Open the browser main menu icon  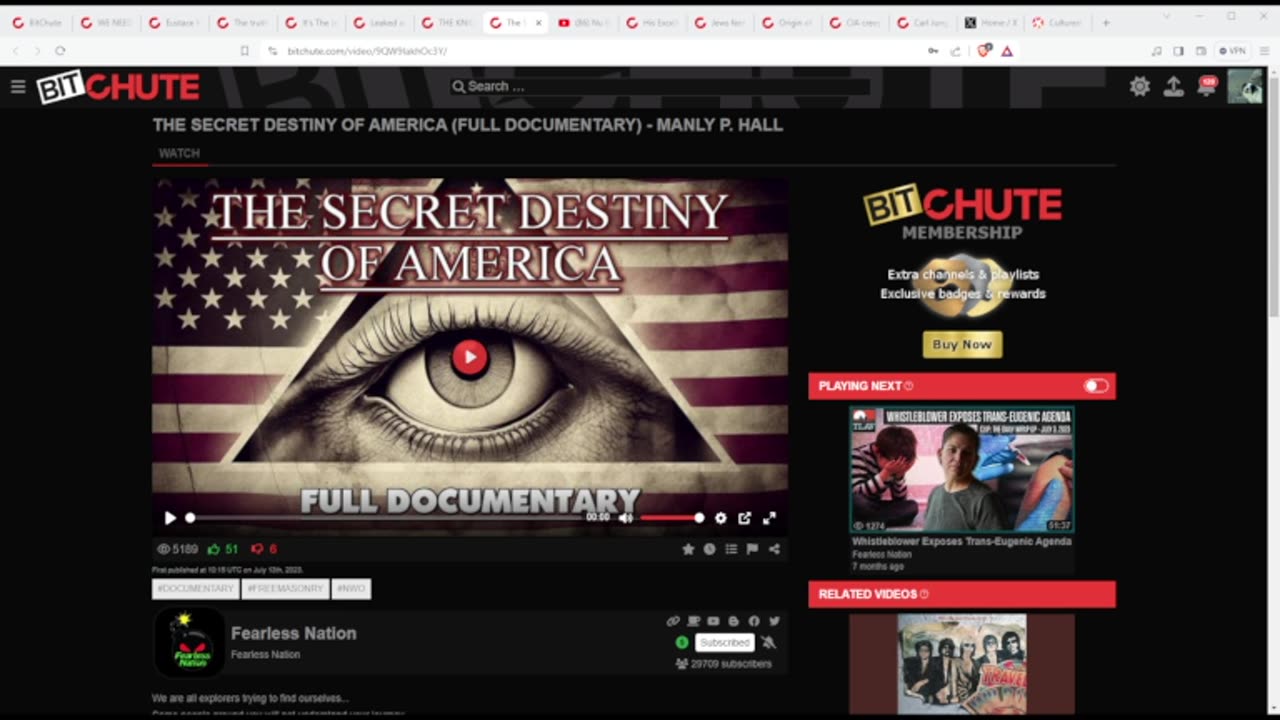pyautogui.click(x=1264, y=50)
